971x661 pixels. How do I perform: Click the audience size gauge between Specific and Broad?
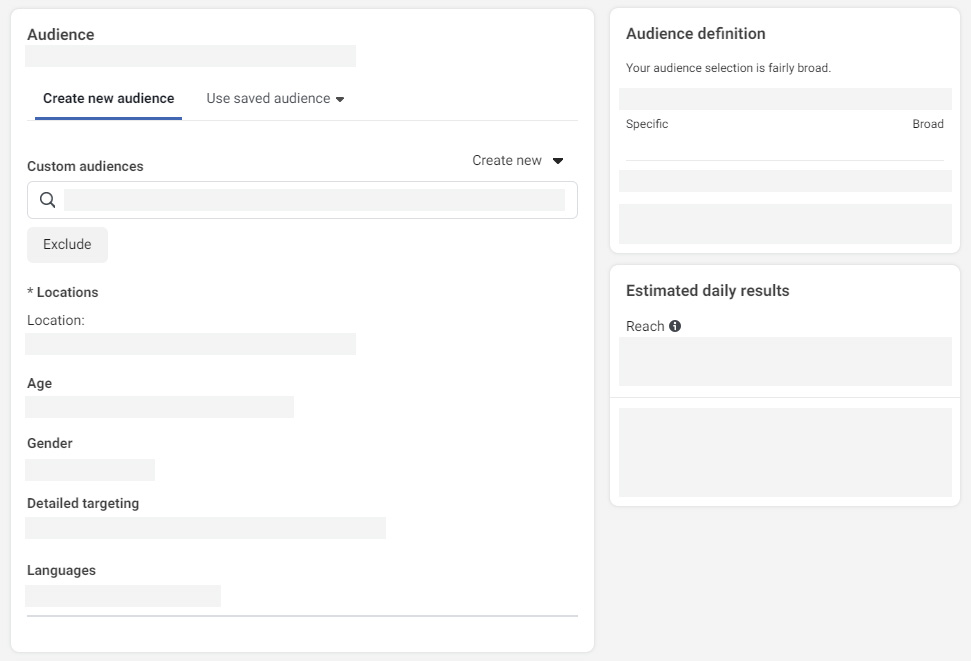tap(785, 99)
